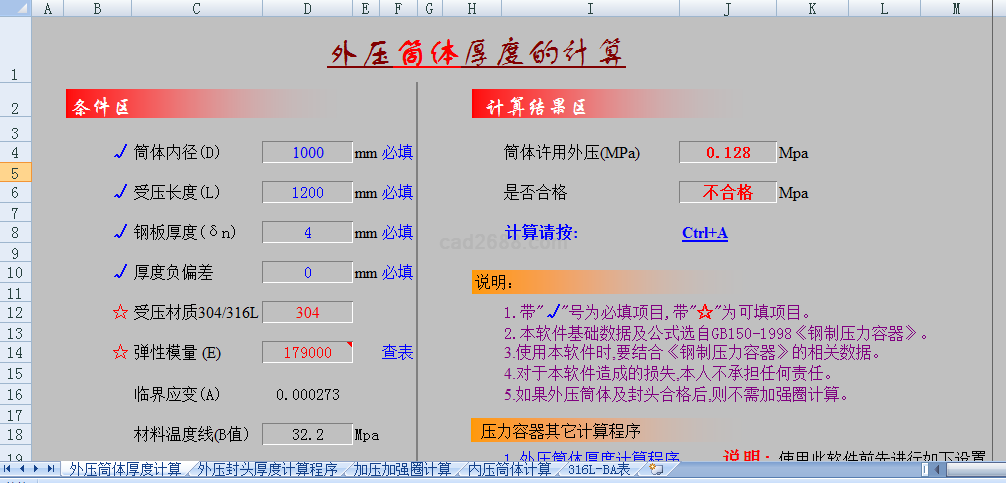Image resolution: width=1006 pixels, height=483 pixels.
Task: Select the 内压筒体计算 sheet tab
Action: click(510, 469)
